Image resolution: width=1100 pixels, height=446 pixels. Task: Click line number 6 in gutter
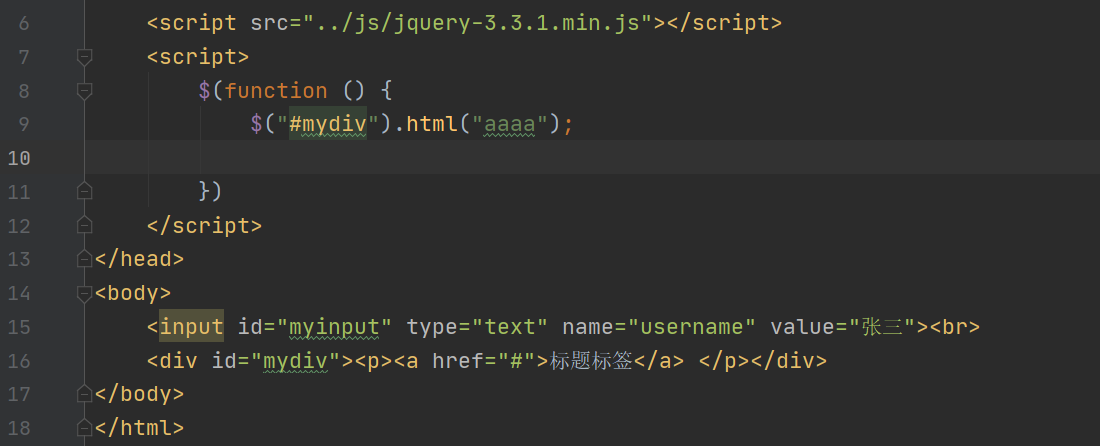(23, 23)
